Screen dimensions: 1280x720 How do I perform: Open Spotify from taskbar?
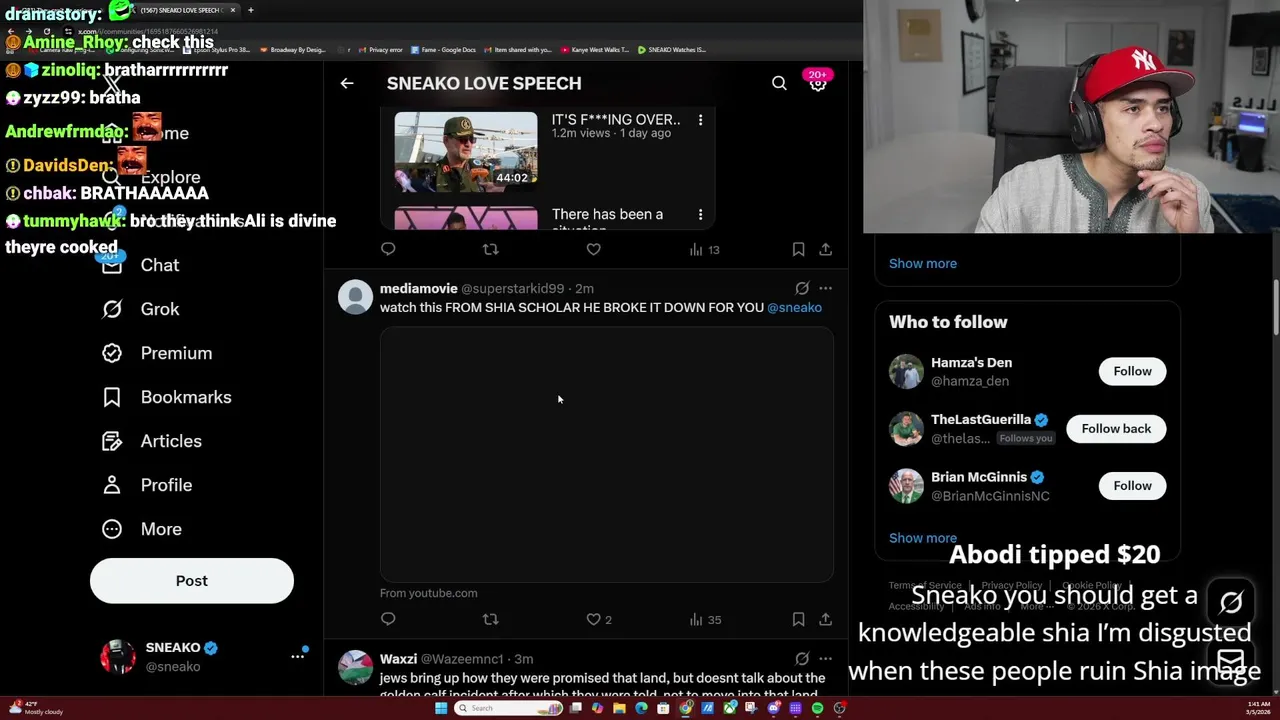point(817,708)
